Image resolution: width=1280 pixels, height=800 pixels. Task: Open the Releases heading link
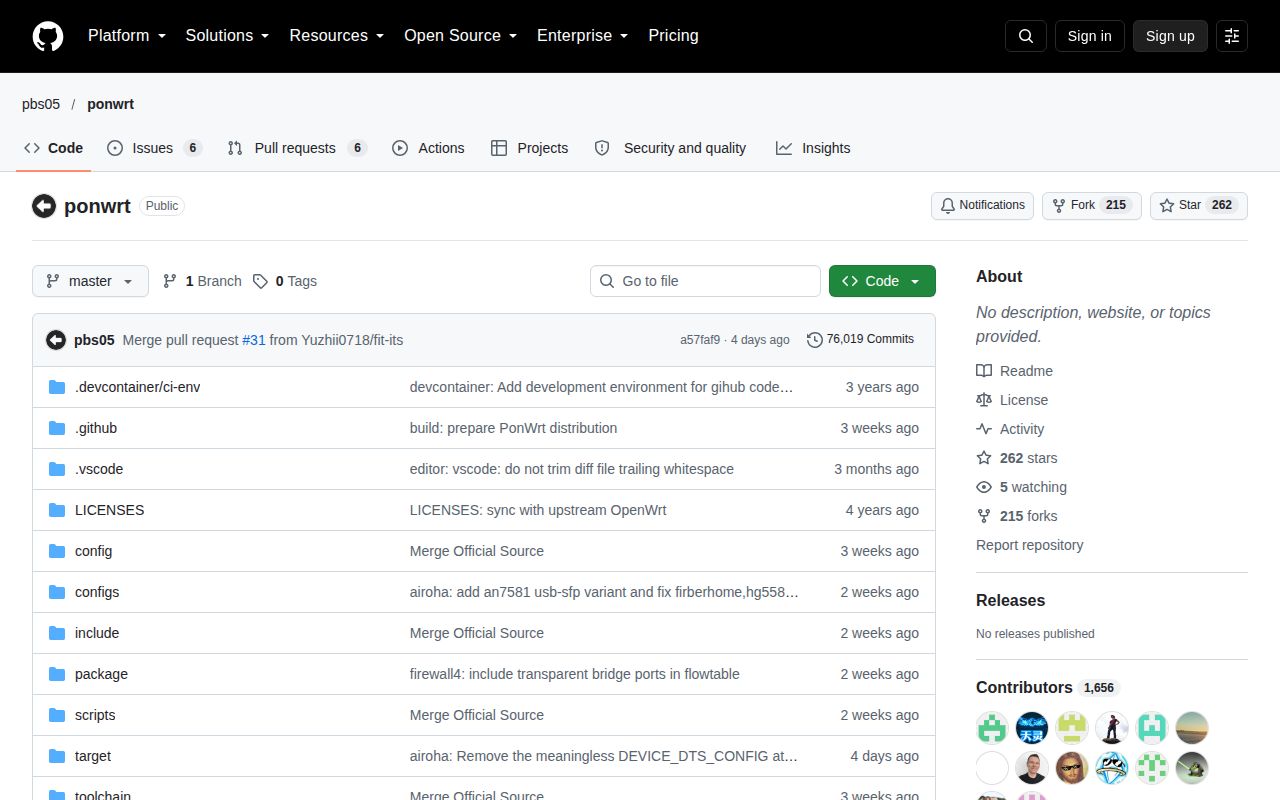(1010, 600)
